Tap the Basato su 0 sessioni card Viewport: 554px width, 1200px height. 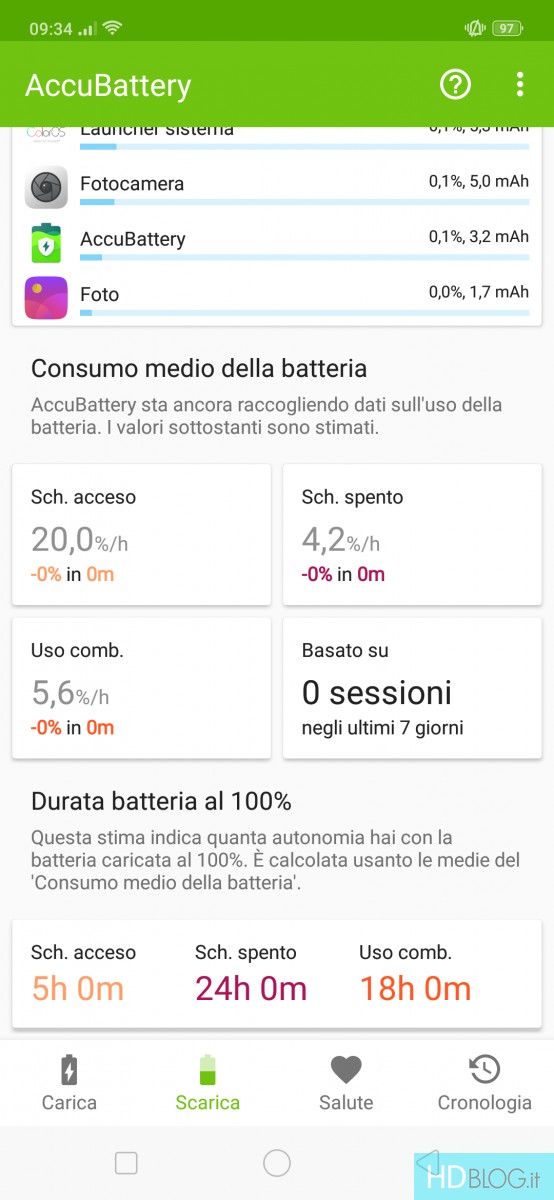click(x=412, y=688)
